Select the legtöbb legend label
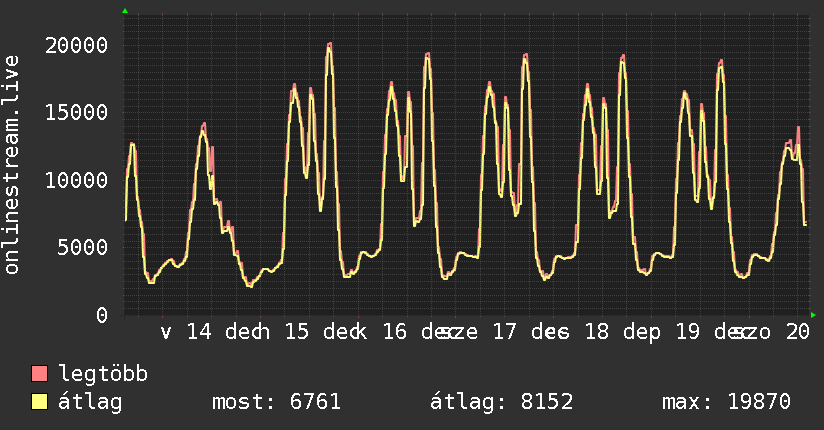 click(x=103, y=374)
